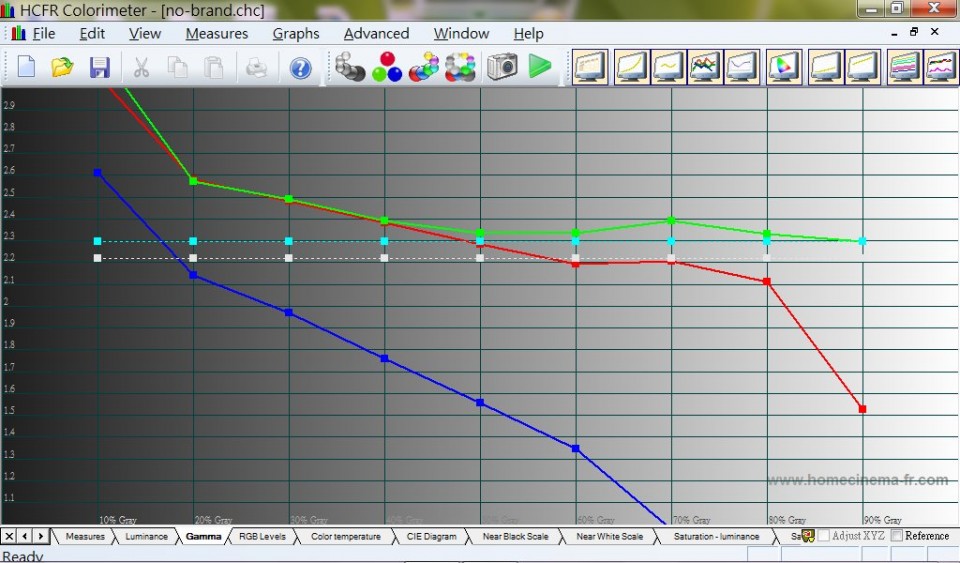Open near white scale graph monitor icon

point(863,66)
